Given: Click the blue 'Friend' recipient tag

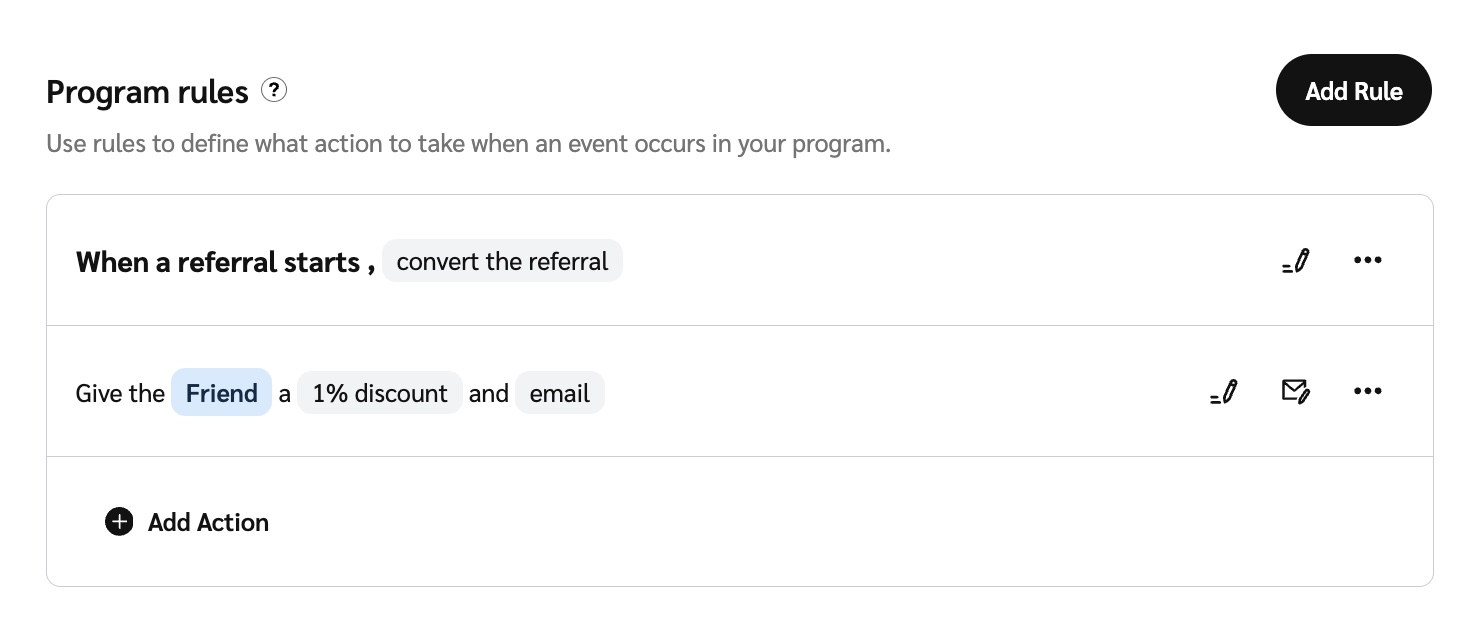Looking at the screenshot, I should pos(221,393).
